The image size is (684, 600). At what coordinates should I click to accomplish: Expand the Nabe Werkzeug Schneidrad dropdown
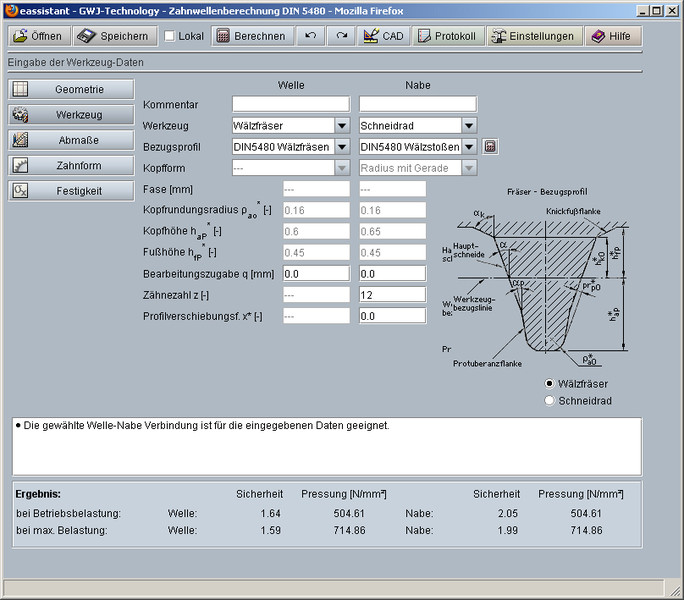click(468, 126)
